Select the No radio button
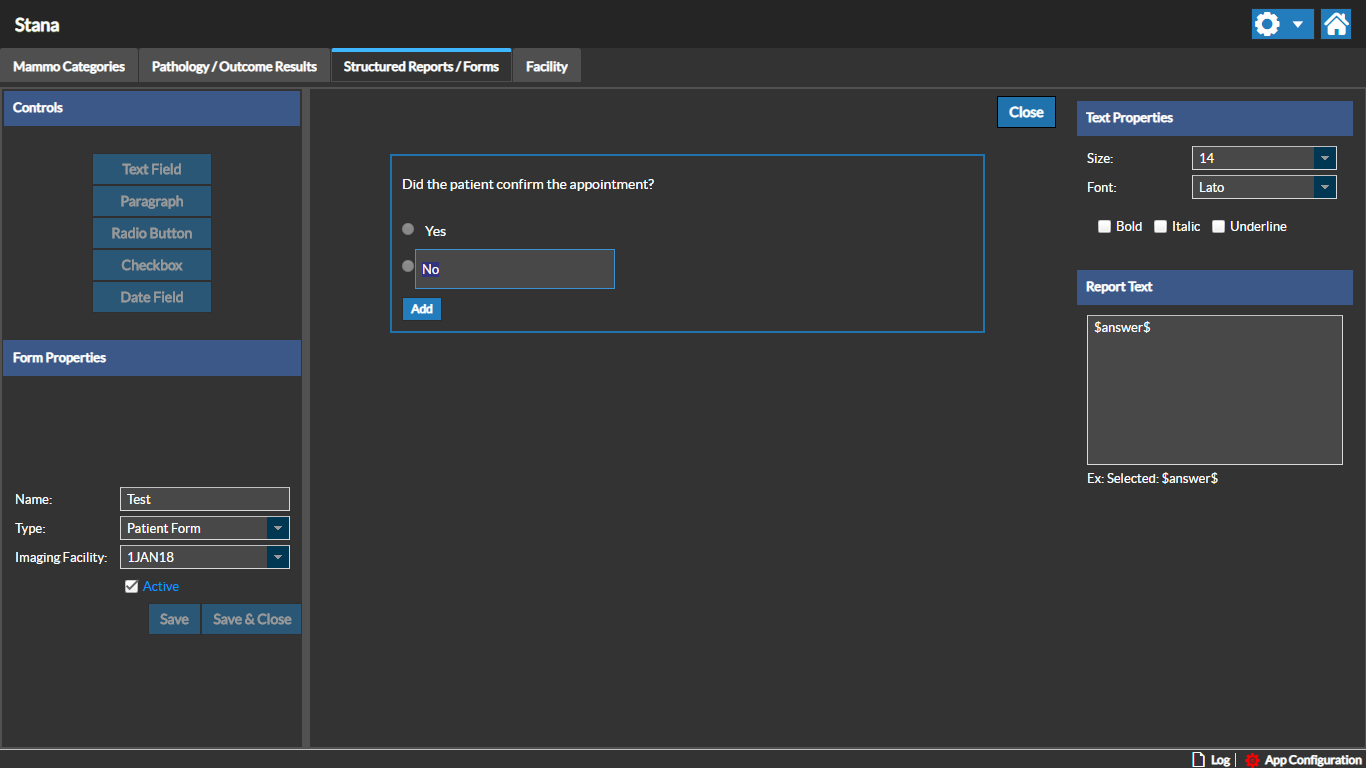Viewport: 1366px width, 768px height. pyautogui.click(x=408, y=266)
